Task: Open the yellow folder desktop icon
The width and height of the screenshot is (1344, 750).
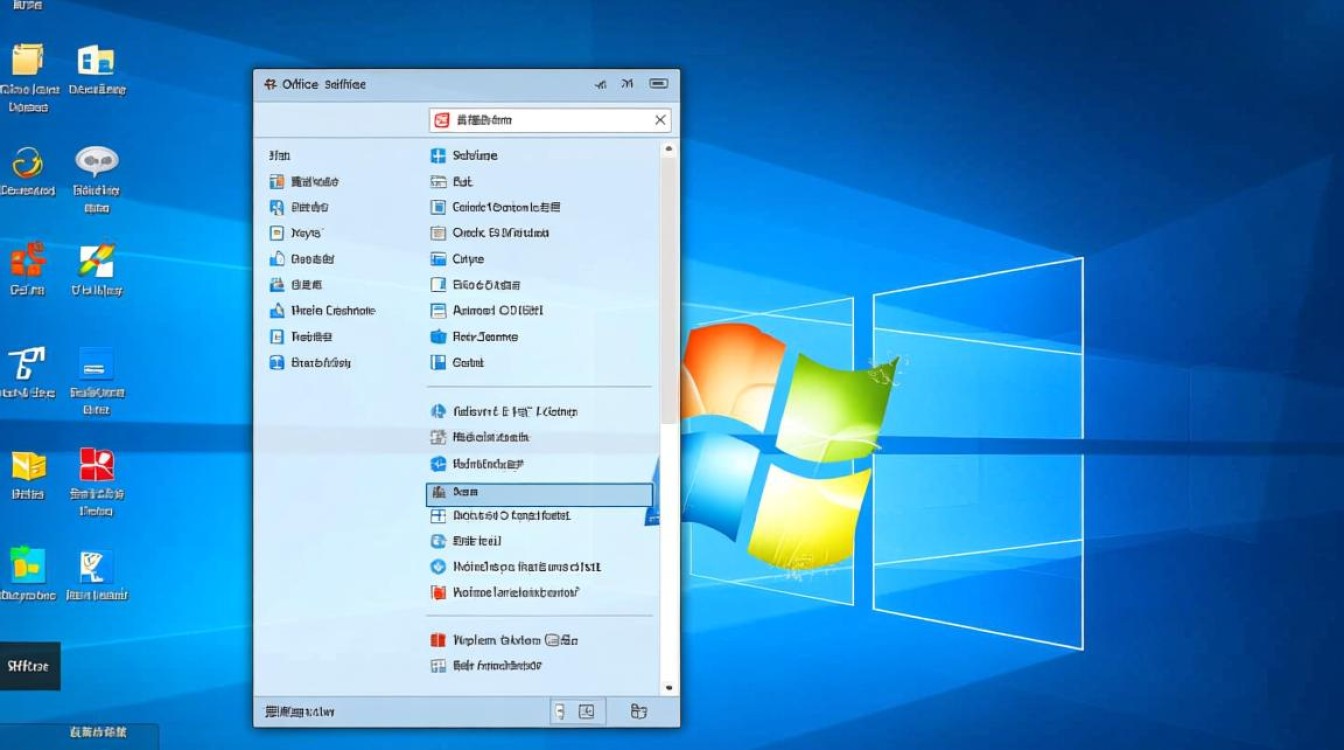Action: click(27, 59)
